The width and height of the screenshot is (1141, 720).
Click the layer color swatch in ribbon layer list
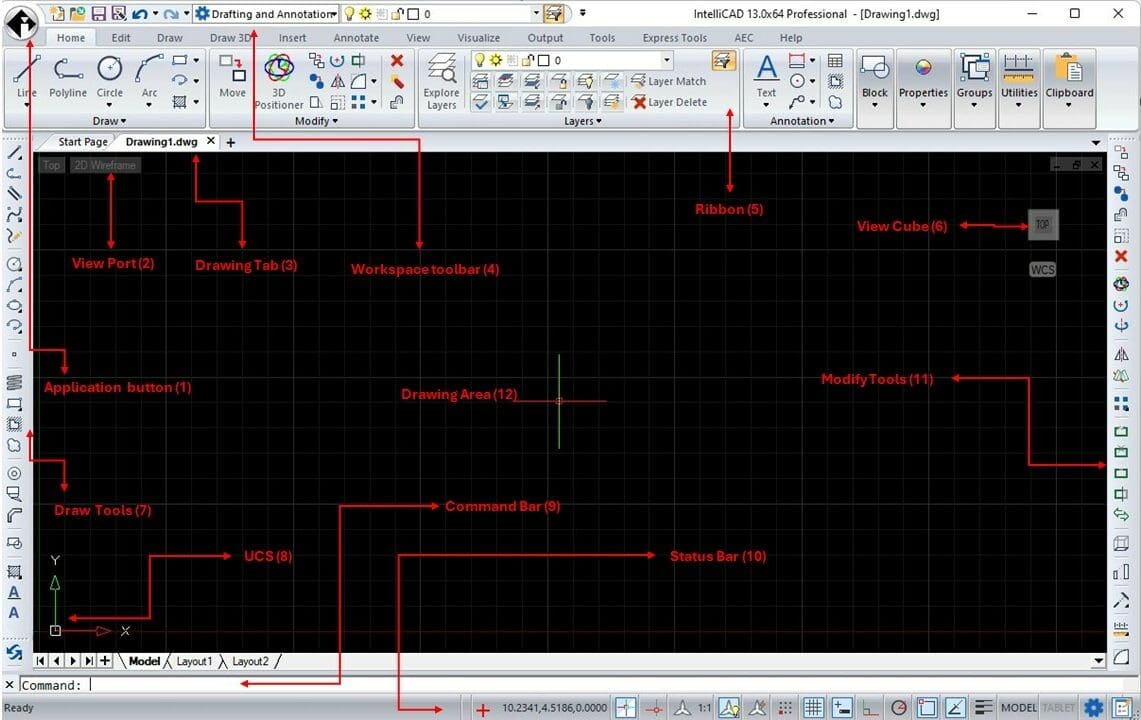[544, 60]
